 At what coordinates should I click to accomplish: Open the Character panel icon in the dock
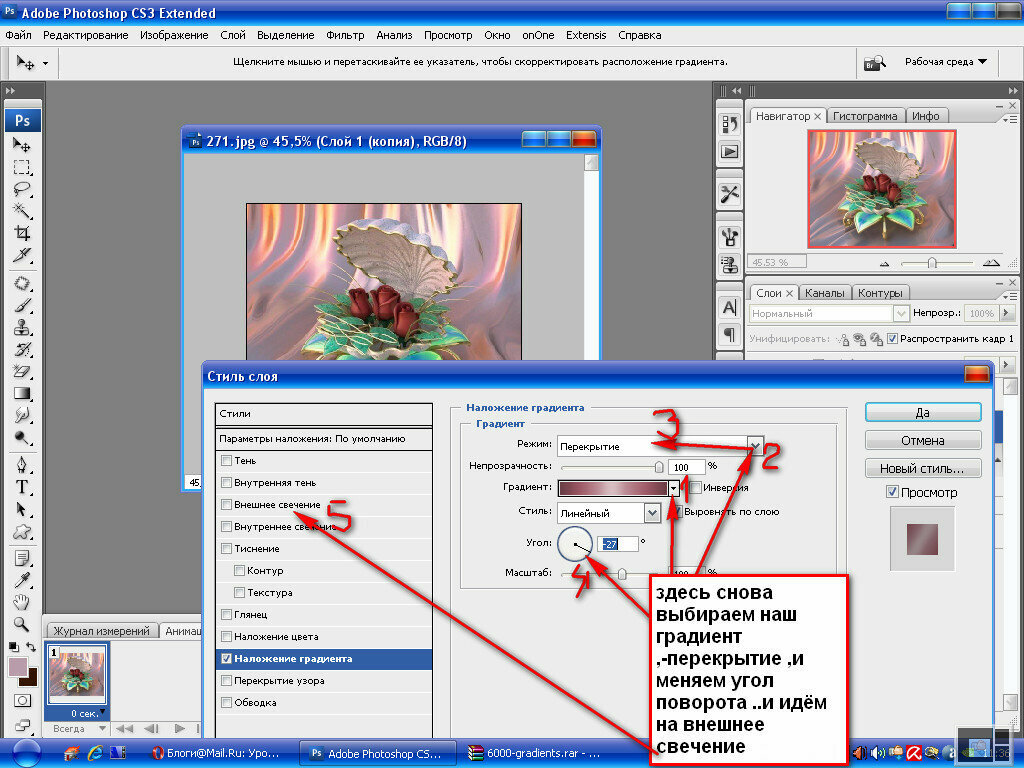click(x=729, y=308)
